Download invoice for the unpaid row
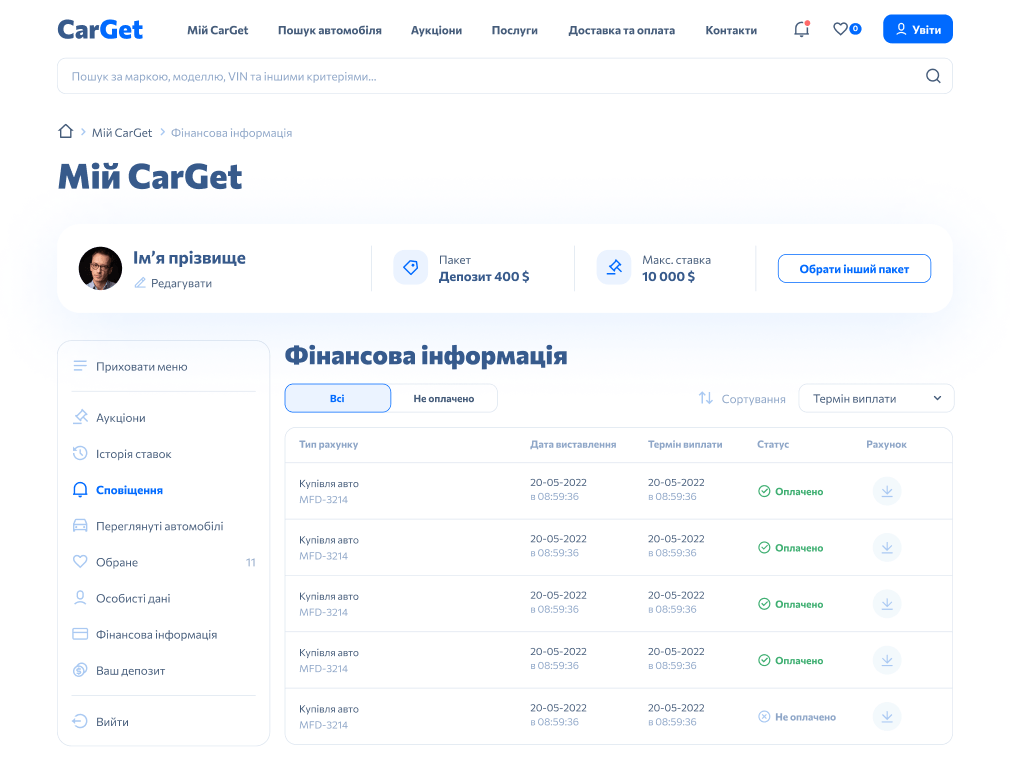This screenshot has width=1010, height=764. [887, 716]
